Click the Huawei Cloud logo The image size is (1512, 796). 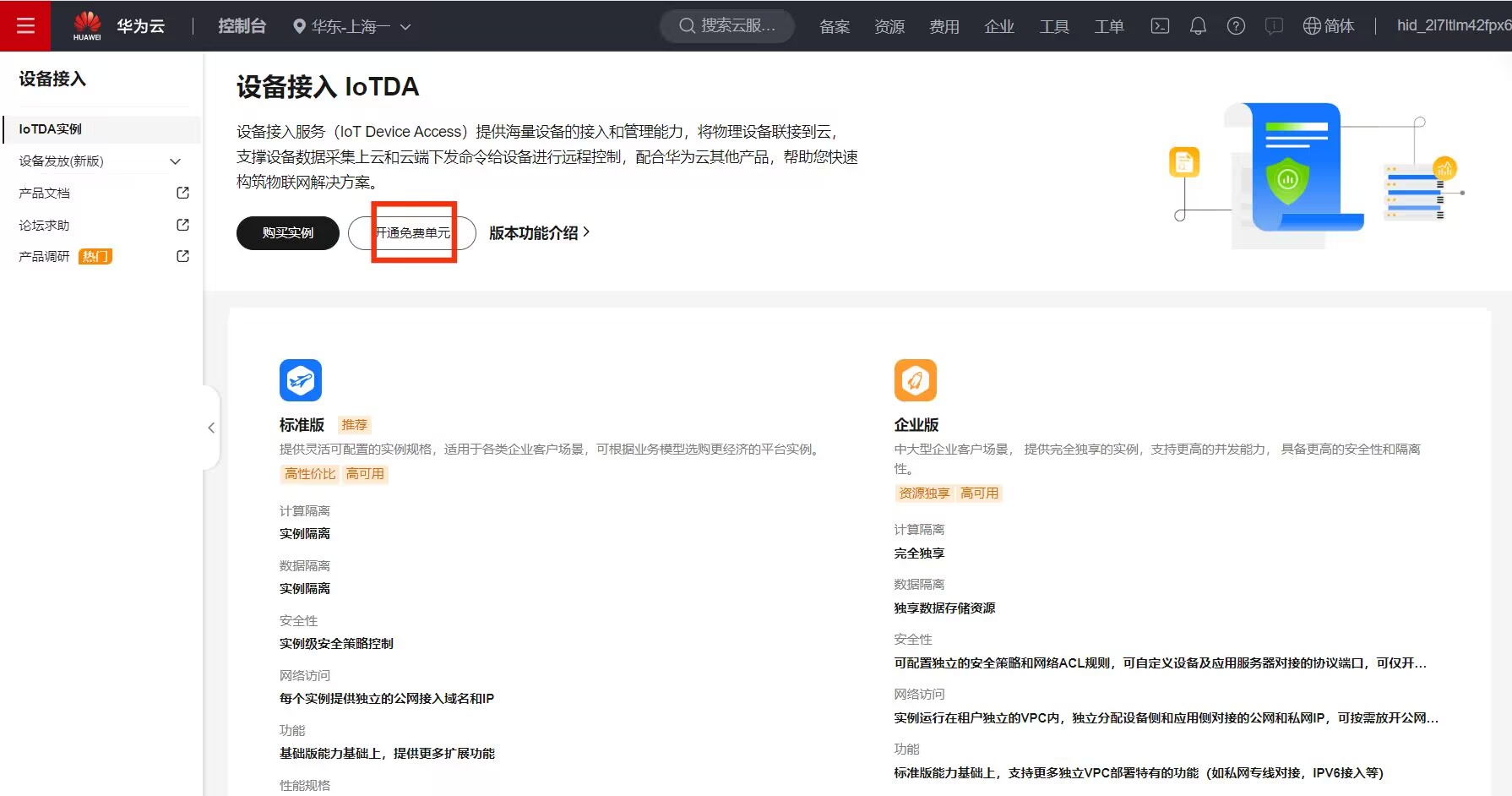pos(87,25)
